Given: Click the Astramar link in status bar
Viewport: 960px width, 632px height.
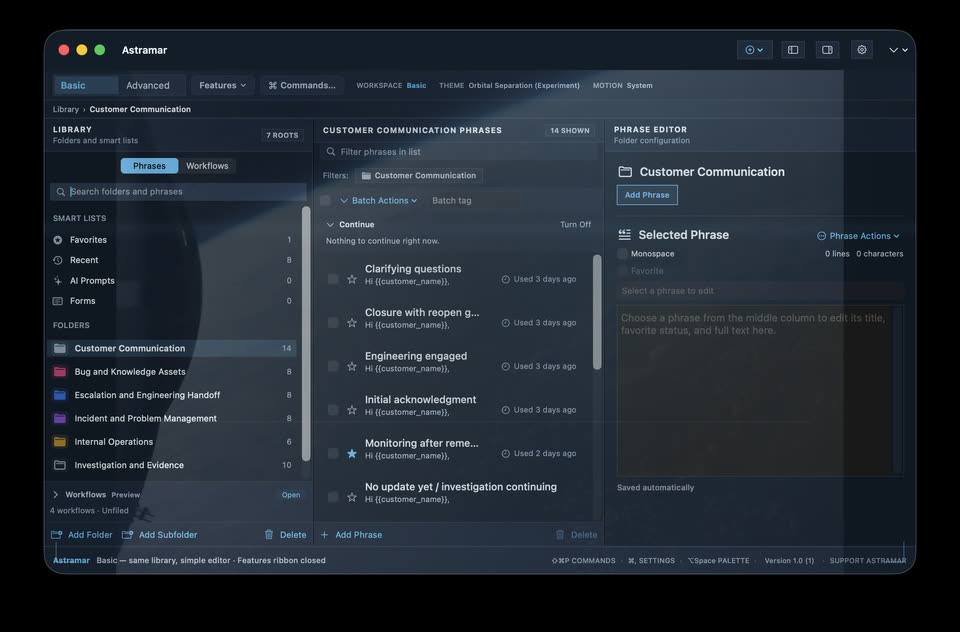Looking at the screenshot, I should 71,560.
